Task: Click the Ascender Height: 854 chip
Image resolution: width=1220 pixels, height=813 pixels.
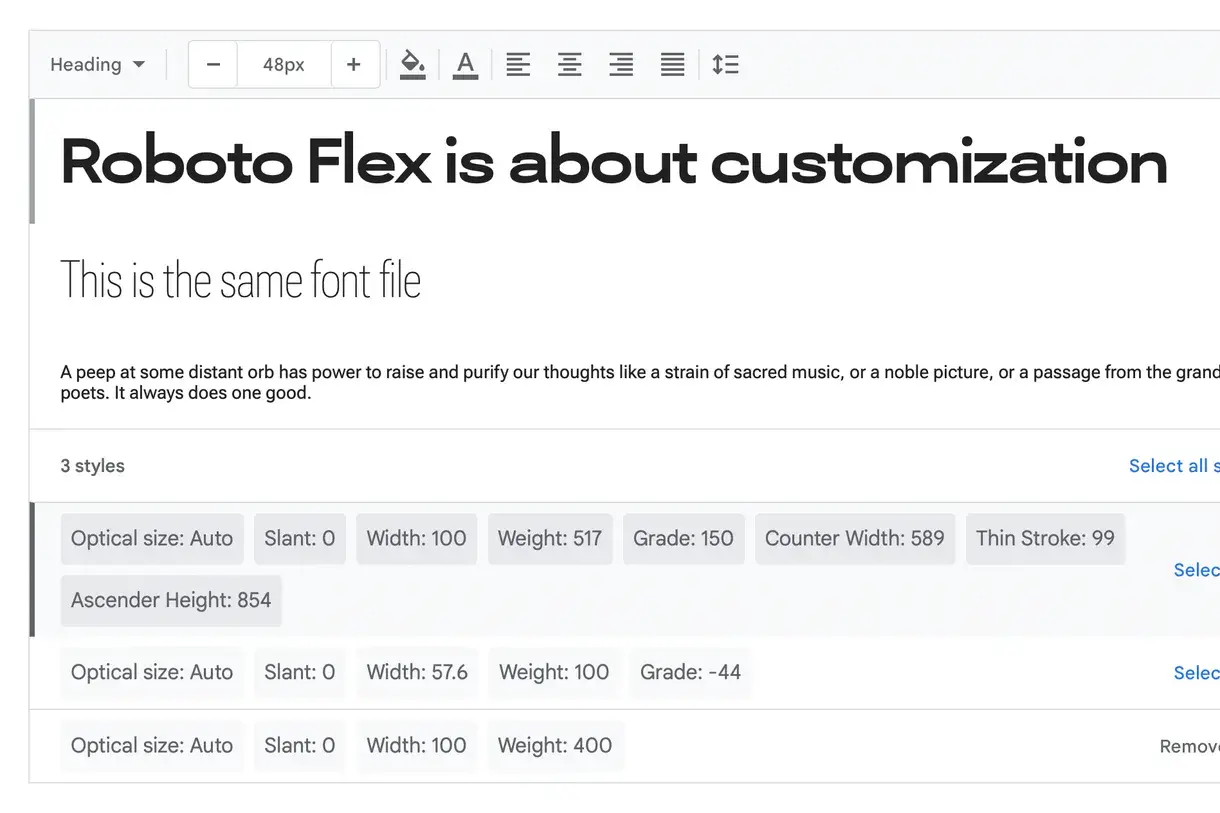Action: click(171, 601)
